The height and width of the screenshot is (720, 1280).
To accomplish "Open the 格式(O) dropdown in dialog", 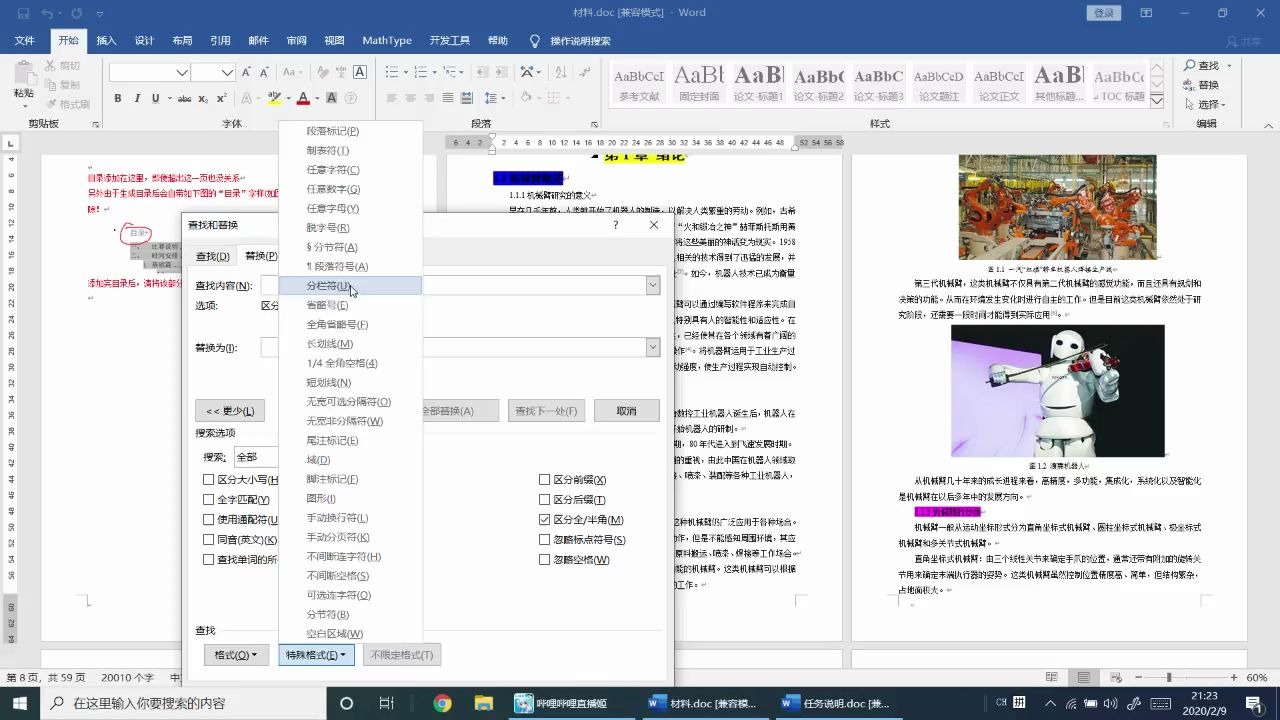I will (x=235, y=654).
